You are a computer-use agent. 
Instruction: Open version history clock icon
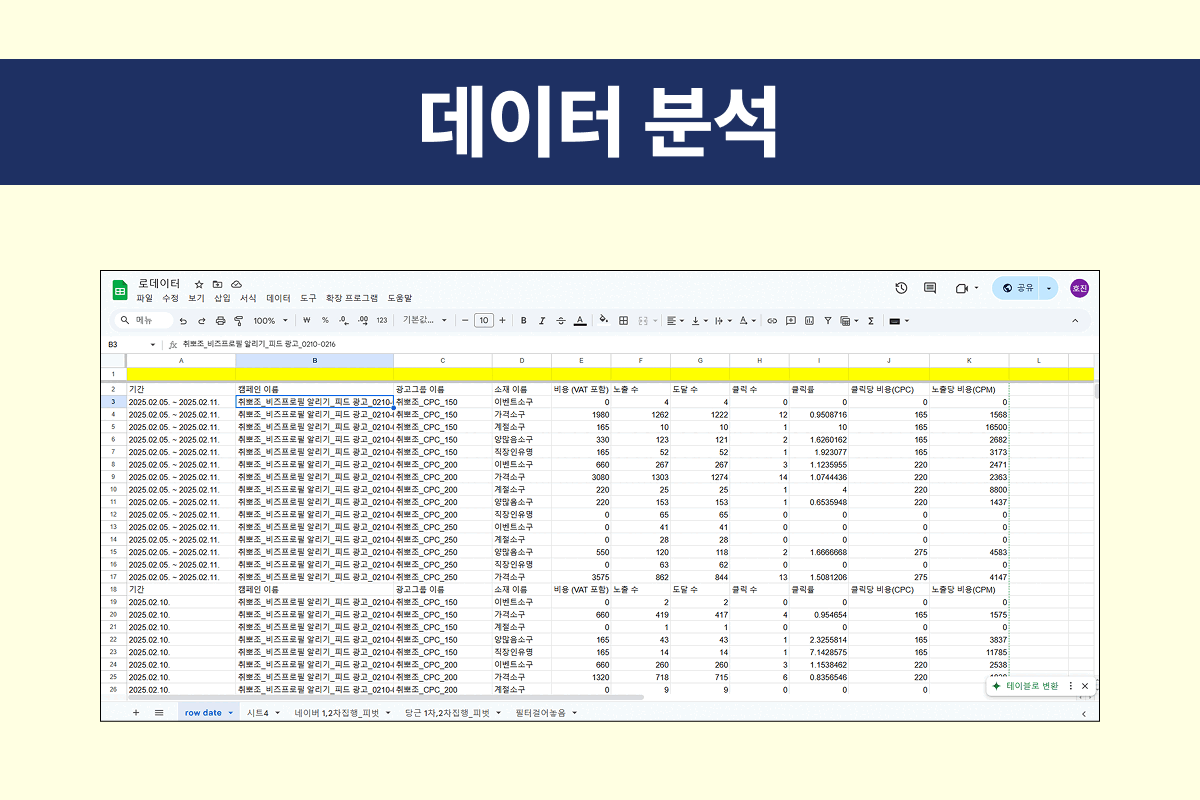coord(901,288)
